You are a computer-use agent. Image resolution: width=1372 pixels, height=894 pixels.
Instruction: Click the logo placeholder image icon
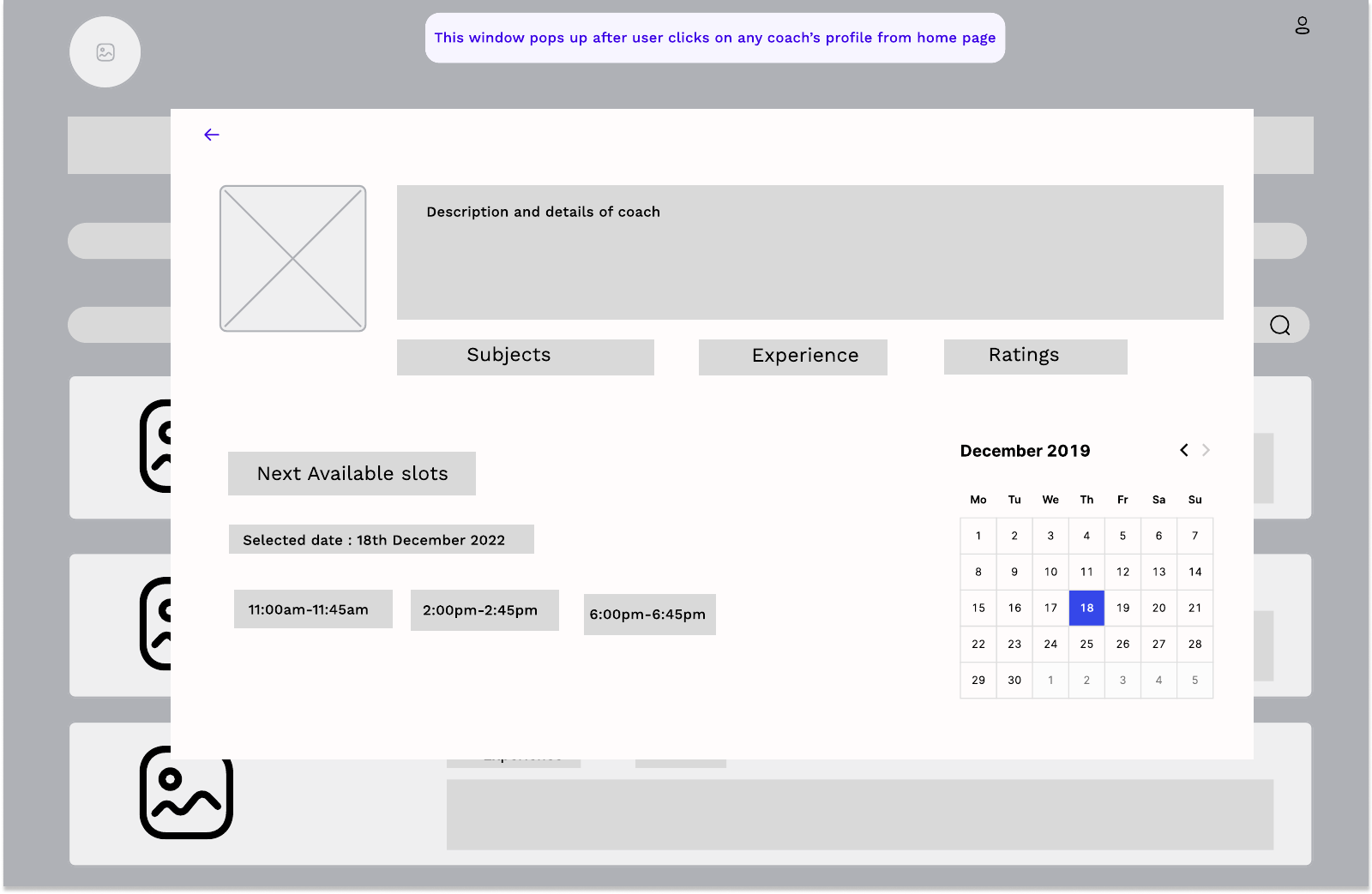click(x=105, y=52)
